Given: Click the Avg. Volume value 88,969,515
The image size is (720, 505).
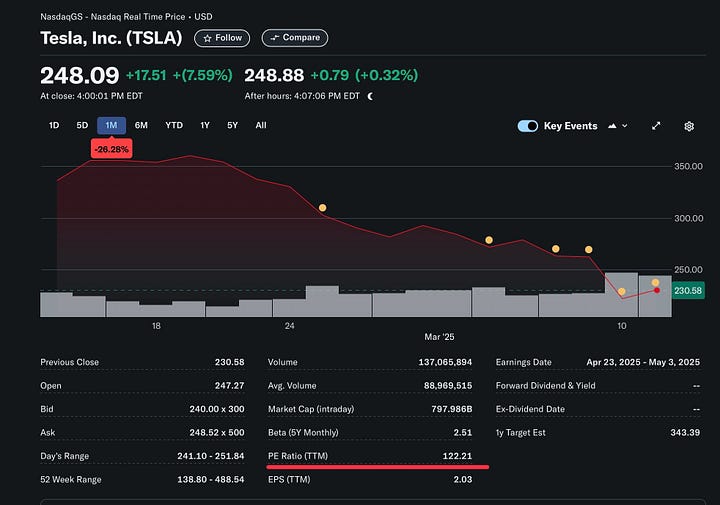Looking at the screenshot, I should (x=448, y=386).
